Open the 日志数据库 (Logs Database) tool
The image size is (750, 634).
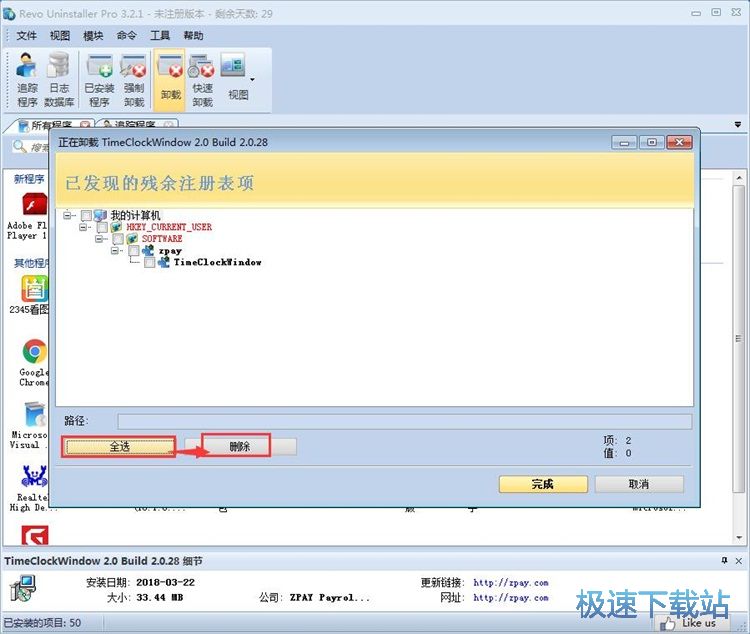(x=59, y=79)
